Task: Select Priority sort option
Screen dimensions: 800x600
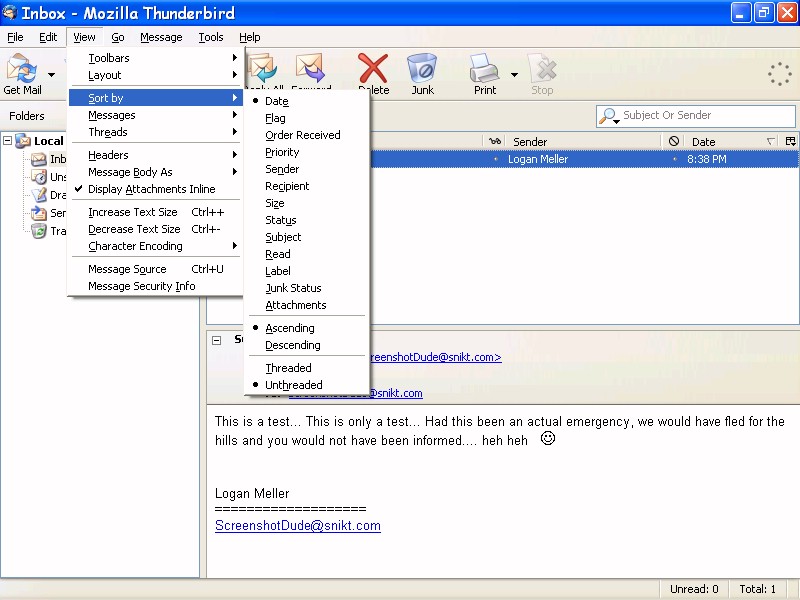Action: 307,152
